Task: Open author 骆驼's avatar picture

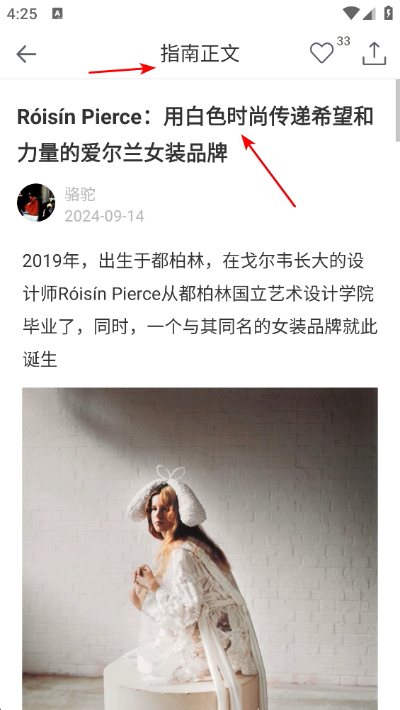Action: coord(36,202)
